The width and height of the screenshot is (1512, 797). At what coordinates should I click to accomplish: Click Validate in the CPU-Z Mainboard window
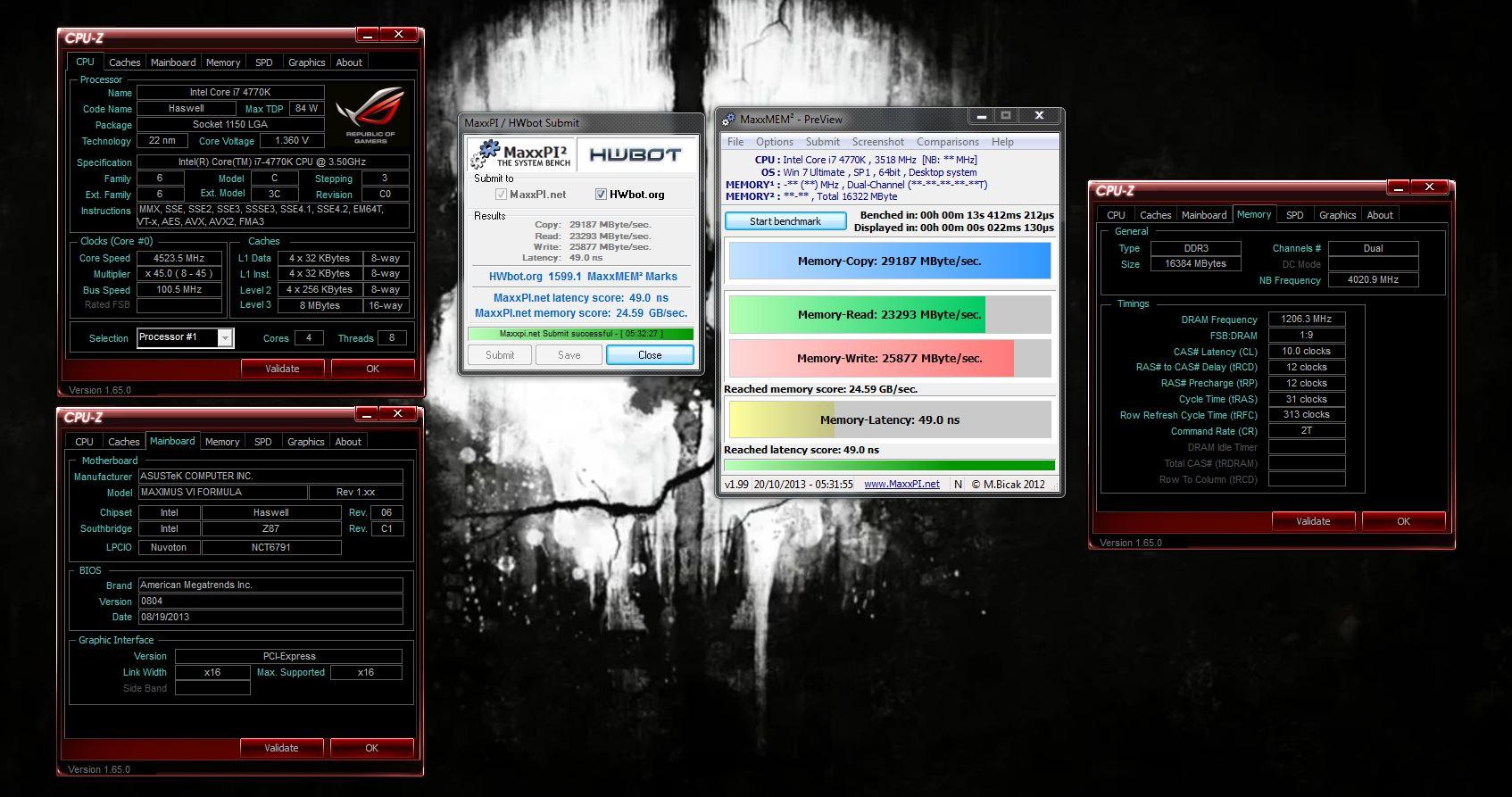click(281, 748)
